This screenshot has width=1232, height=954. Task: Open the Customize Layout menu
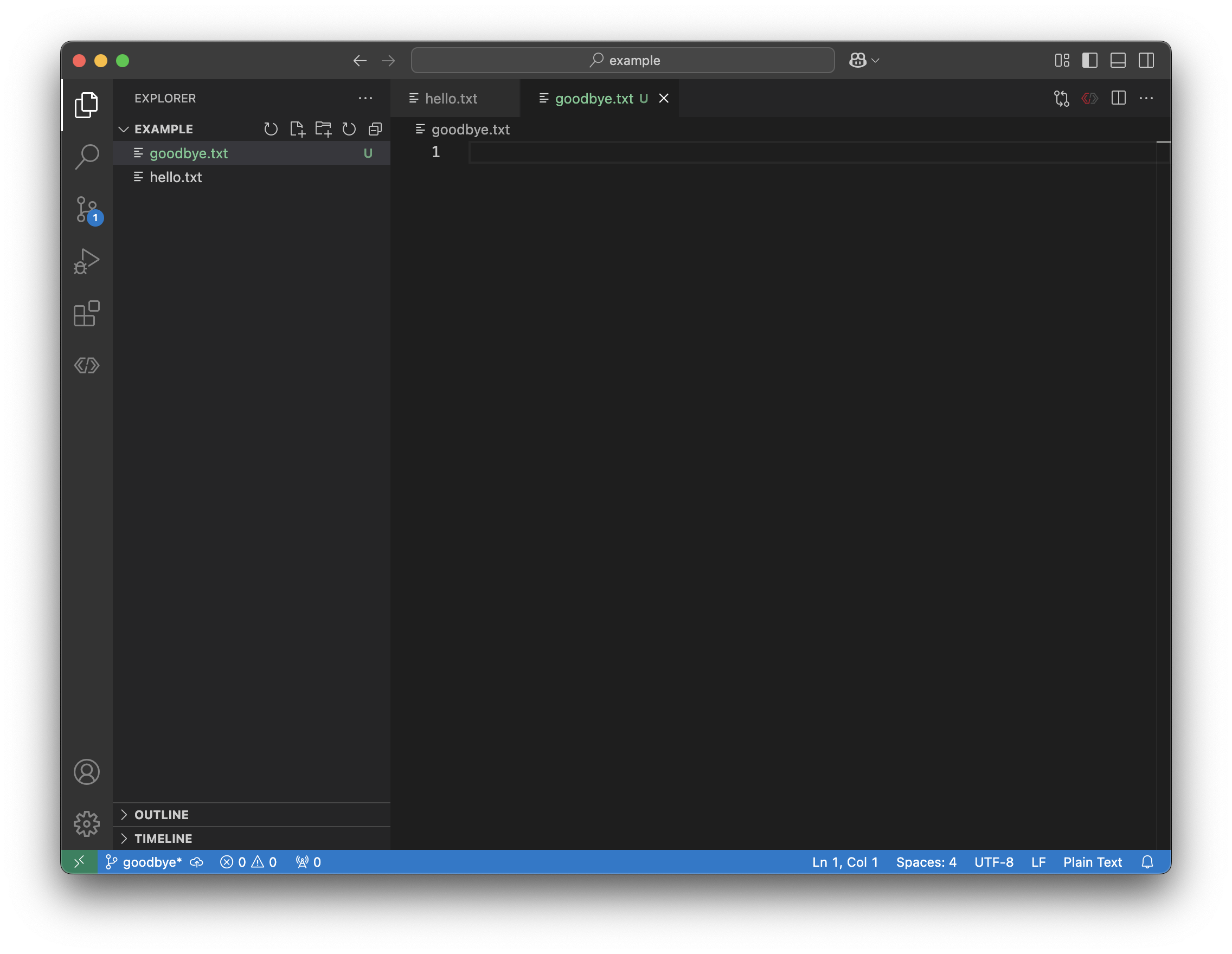[x=1062, y=60]
